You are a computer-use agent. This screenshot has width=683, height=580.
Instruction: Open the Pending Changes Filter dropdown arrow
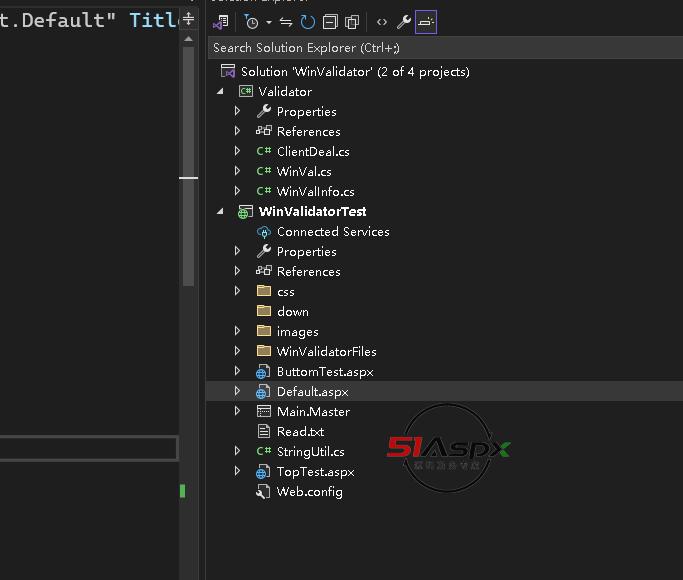pos(269,22)
